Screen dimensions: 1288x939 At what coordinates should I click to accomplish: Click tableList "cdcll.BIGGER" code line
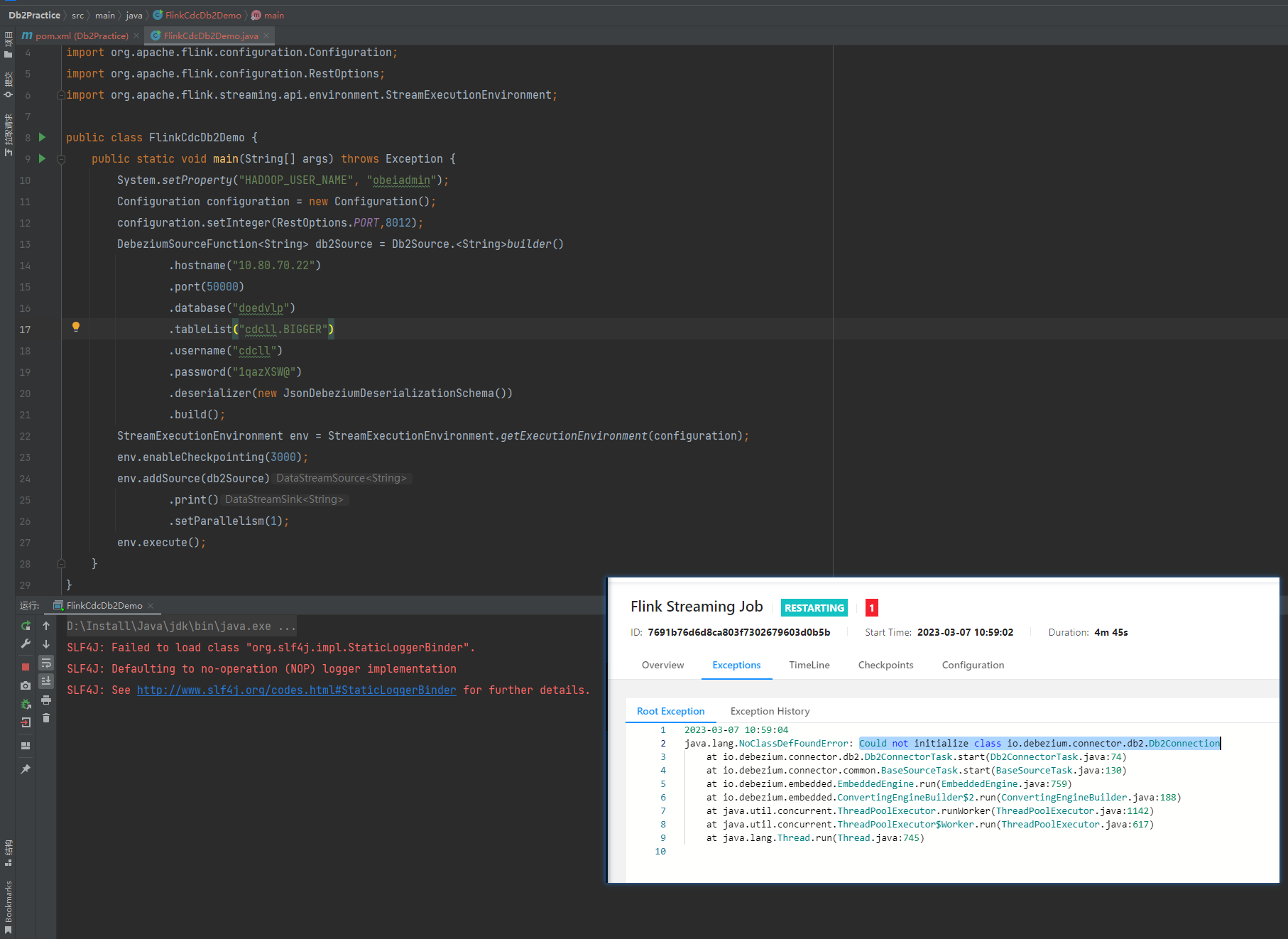tap(251, 329)
